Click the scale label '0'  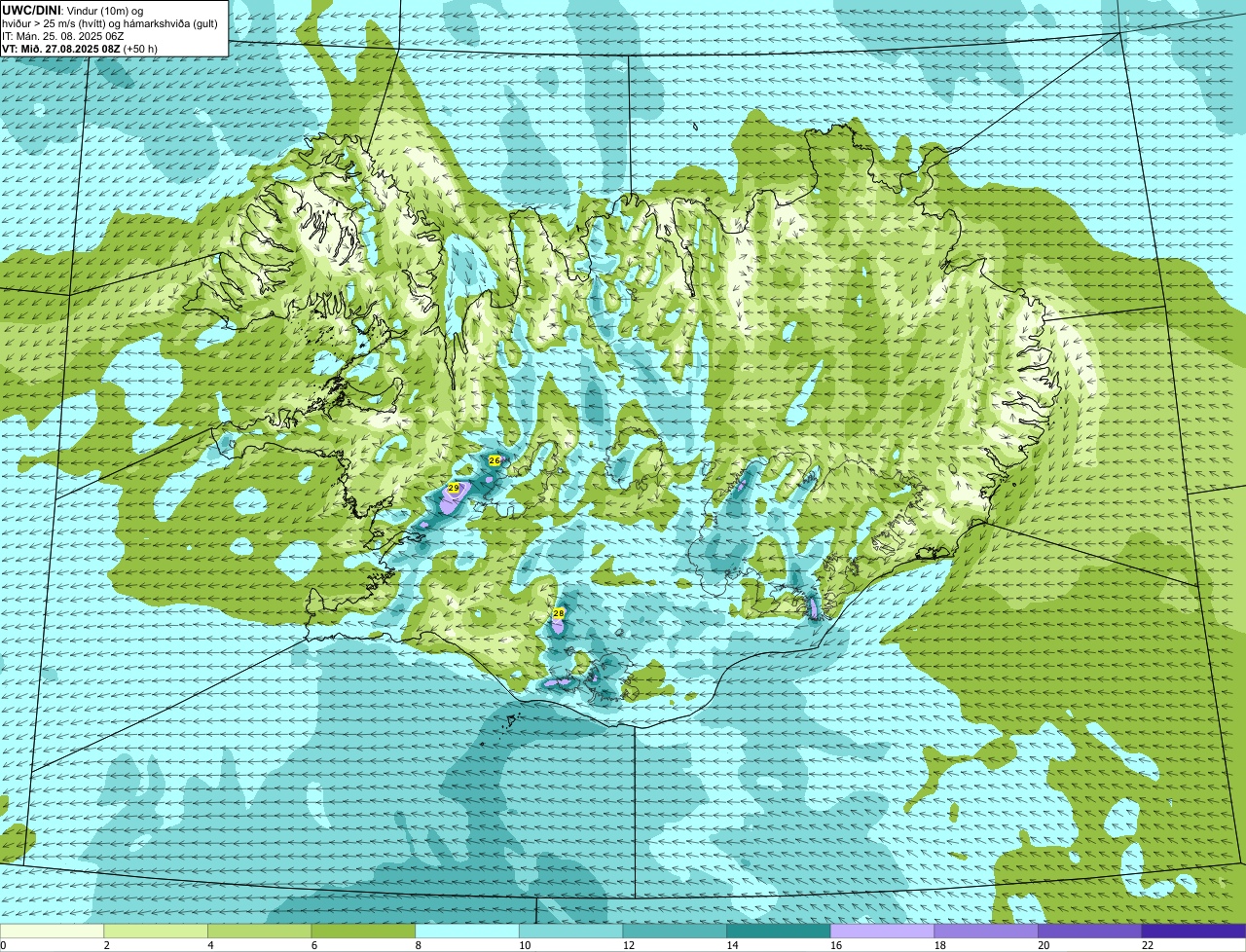(x=3, y=945)
